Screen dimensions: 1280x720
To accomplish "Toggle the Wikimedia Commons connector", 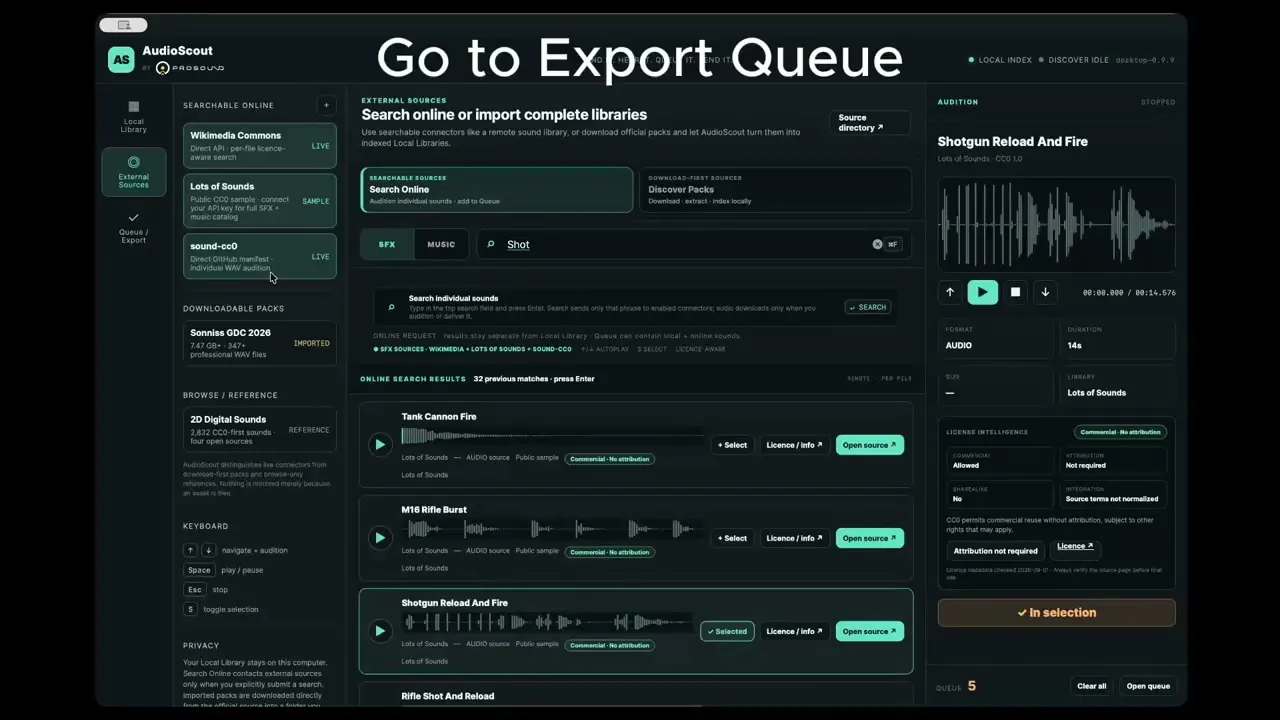I will [260, 146].
